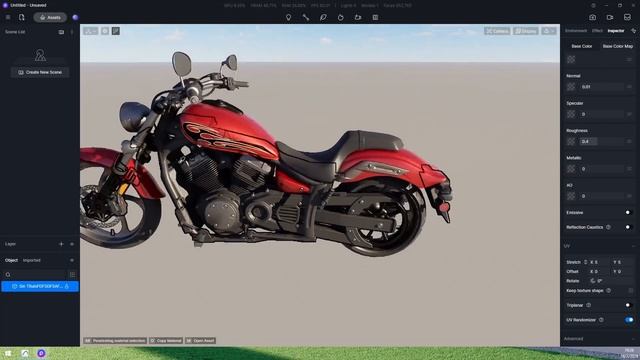This screenshot has height=360, width=640.
Task: Collapse the UV section
Action: [x=633, y=246]
